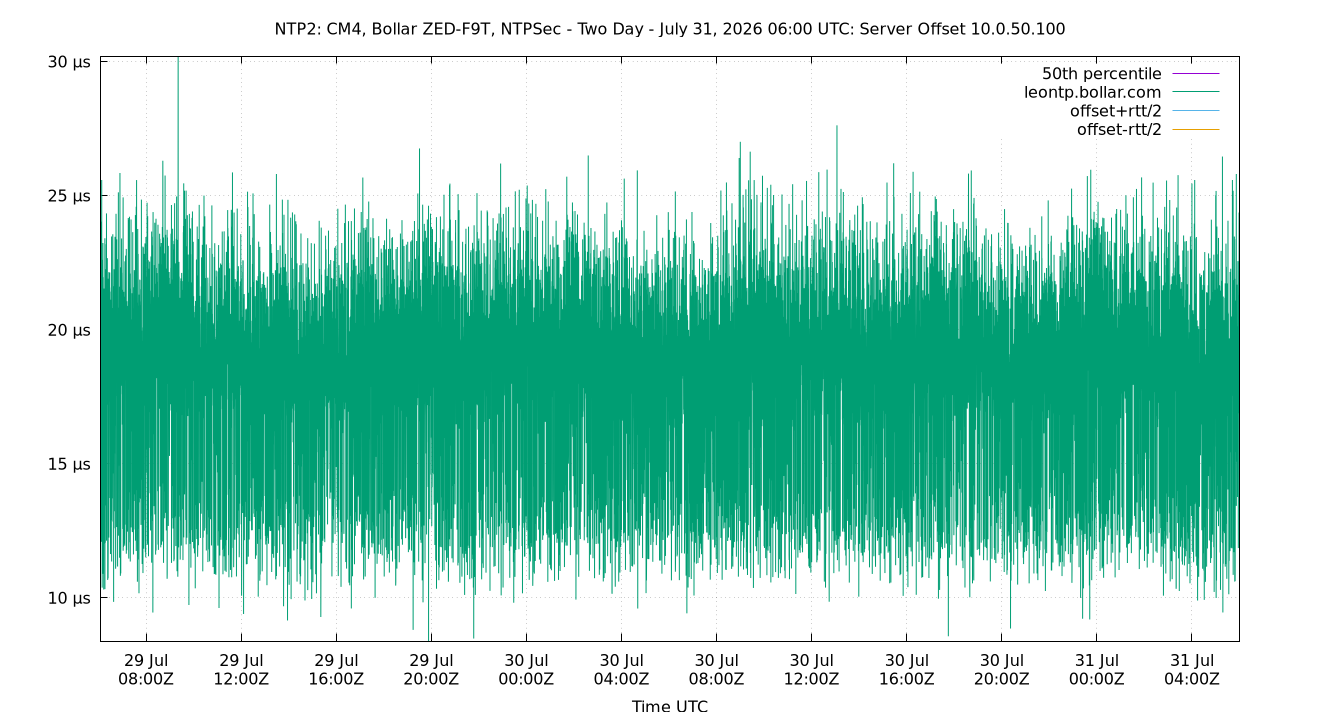Click the '30 Jul 08:00Z' x-axis label
1340x720 pixels.
[716, 670]
